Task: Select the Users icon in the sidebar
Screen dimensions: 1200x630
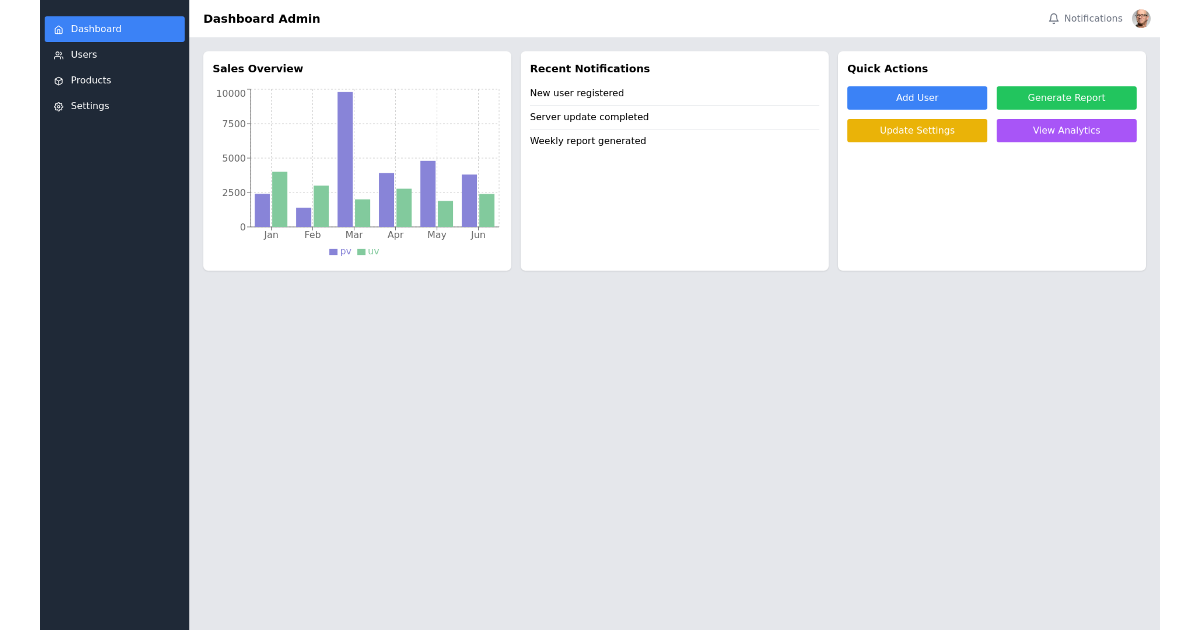Action: [x=58, y=54]
